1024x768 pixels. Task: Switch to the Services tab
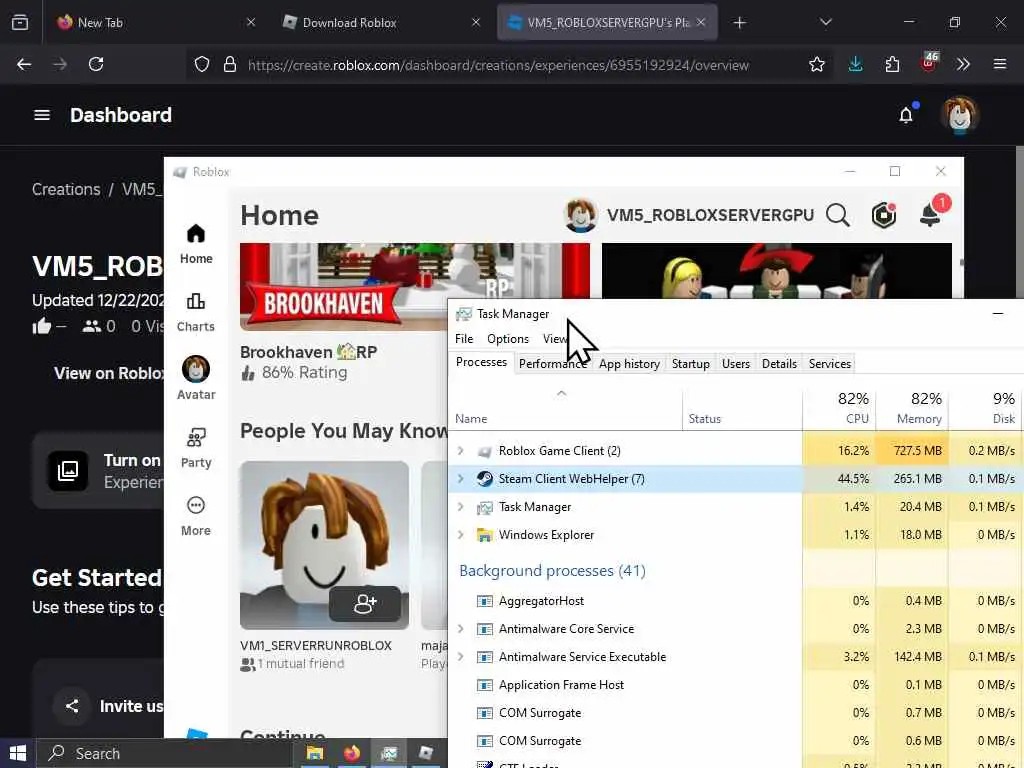pyautogui.click(x=829, y=364)
